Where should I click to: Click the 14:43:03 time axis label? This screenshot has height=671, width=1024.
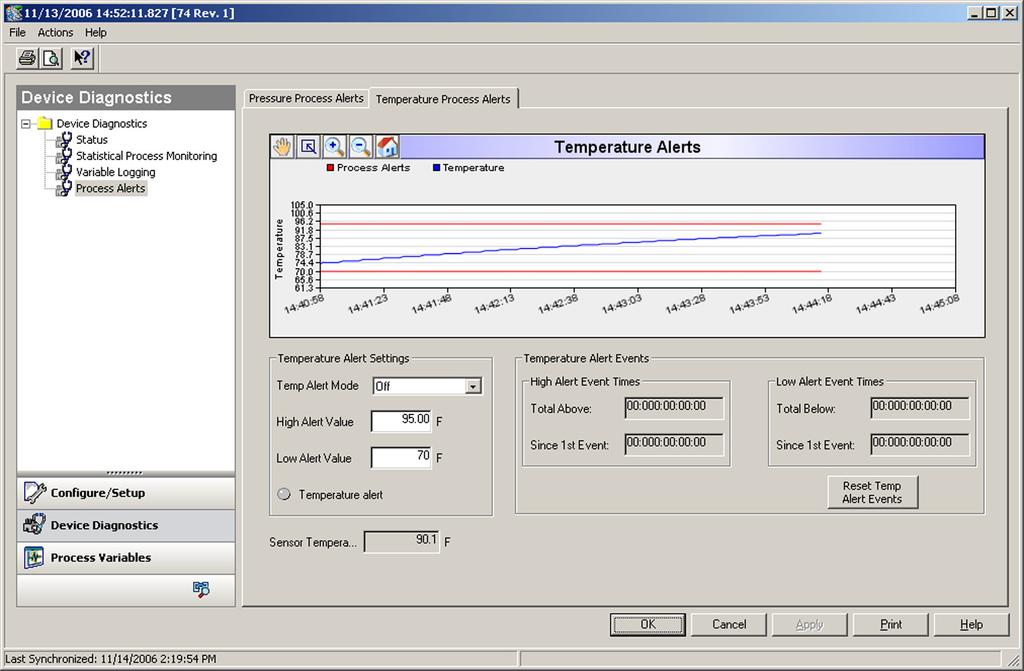pos(620,304)
